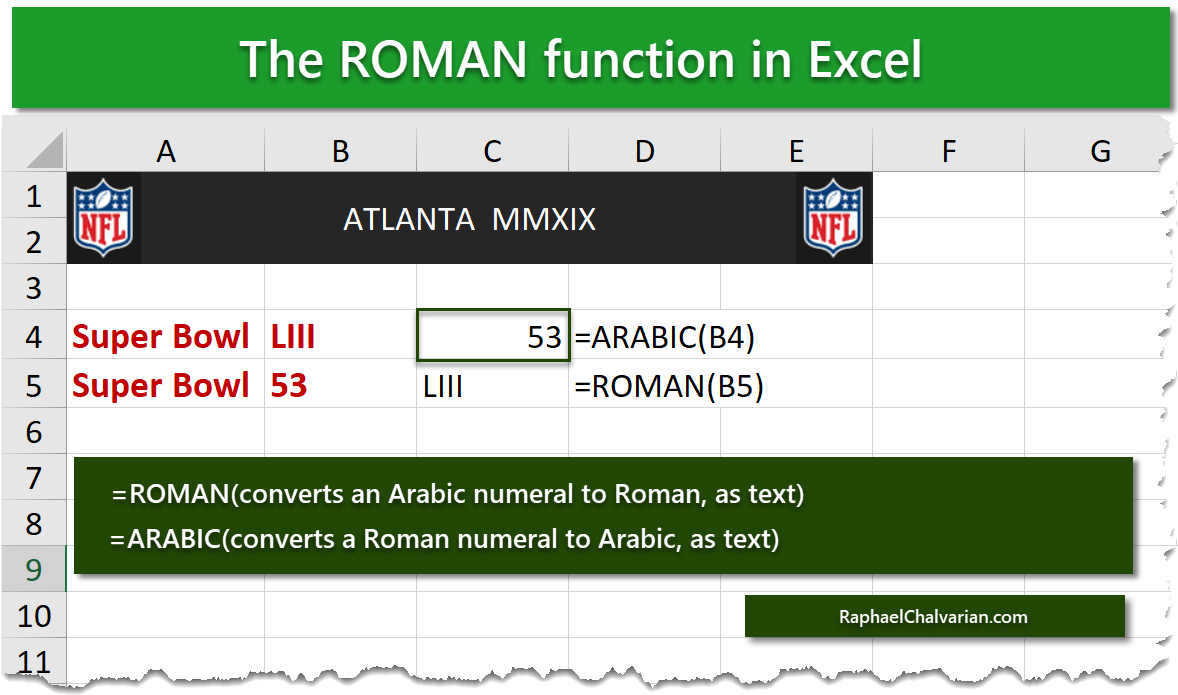The width and height of the screenshot is (1178, 695).
Task: Select the ATLANTA MMXIX banner
Action: click(x=470, y=217)
